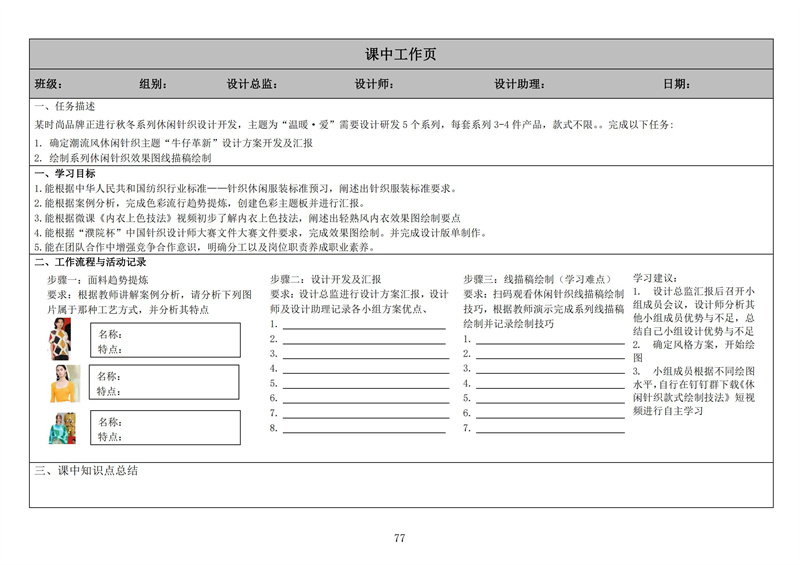
Task: Click learning goal 5 about 团队合作
Action: coord(206,248)
